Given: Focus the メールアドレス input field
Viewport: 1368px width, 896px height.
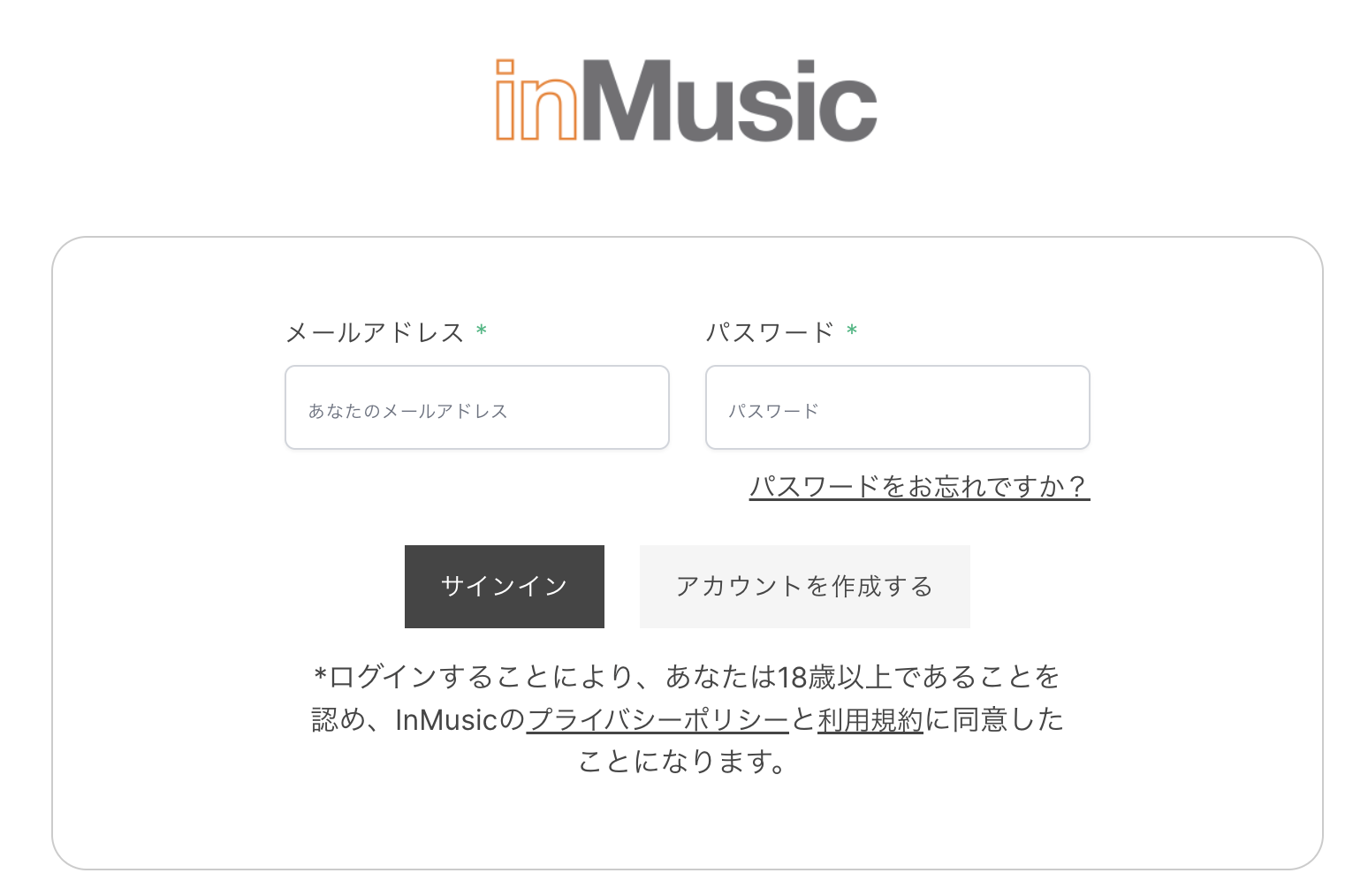Looking at the screenshot, I should pyautogui.click(x=477, y=407).
